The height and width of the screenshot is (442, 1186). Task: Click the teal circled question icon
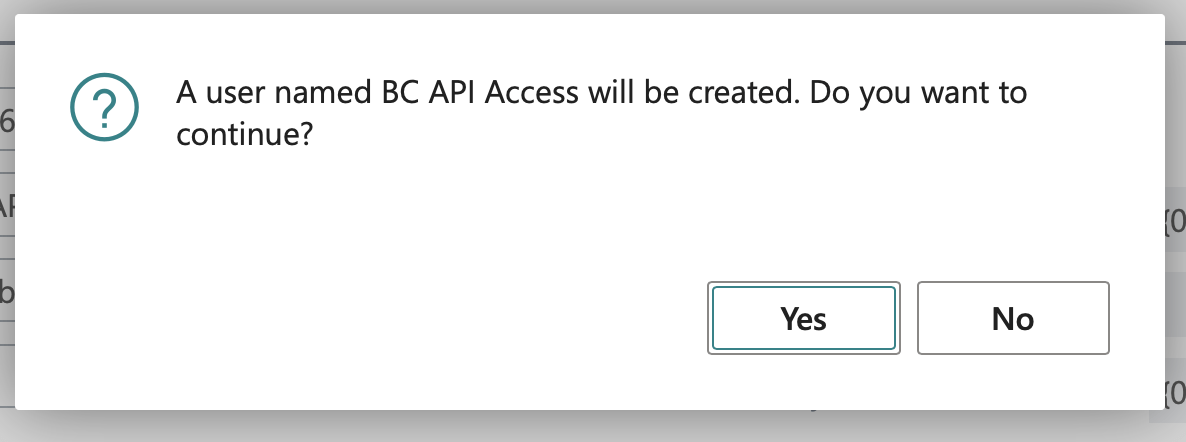point(108,111)
